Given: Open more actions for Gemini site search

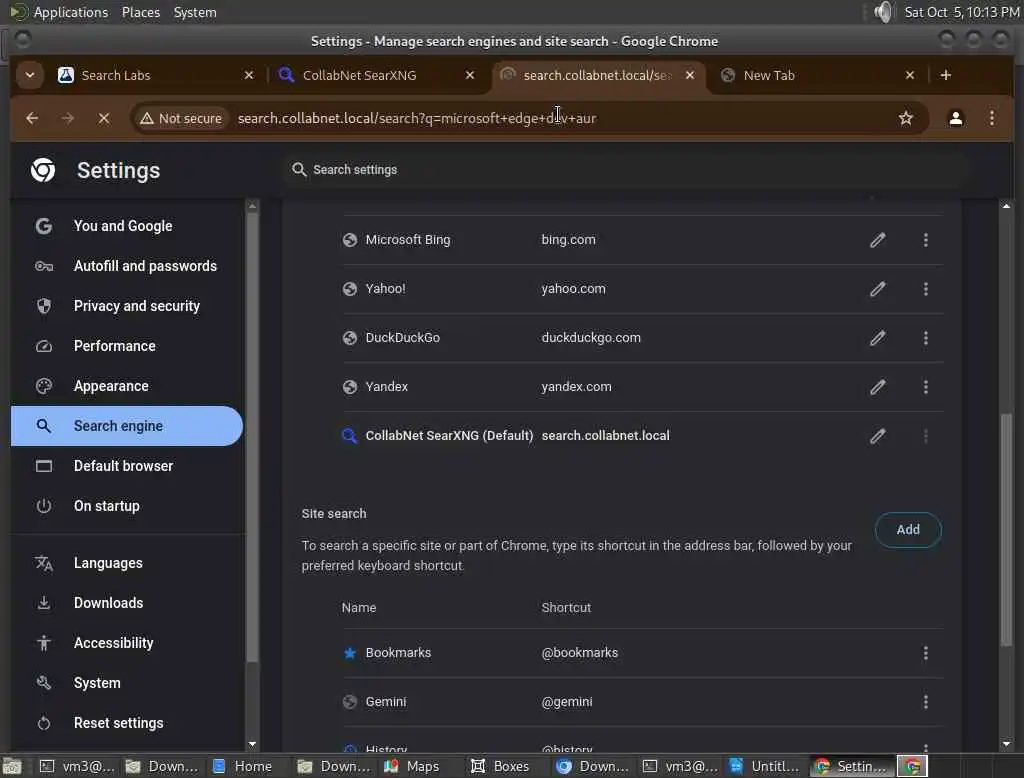Looking at the screenshot, I should [925, 702].
